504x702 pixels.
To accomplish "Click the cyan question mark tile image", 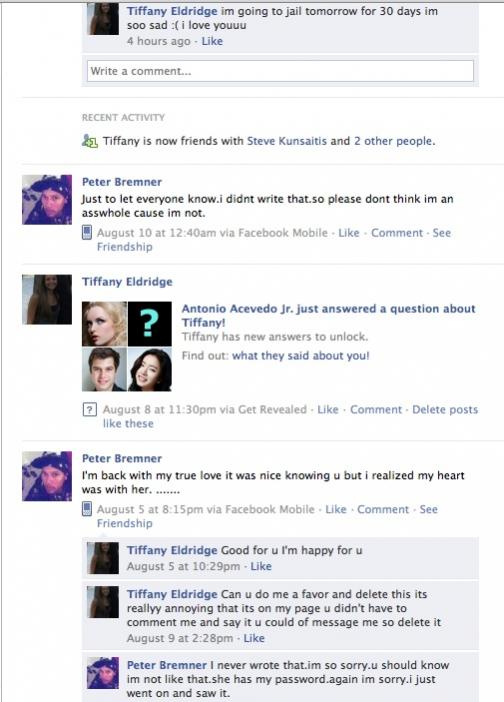I will (149, 324).
